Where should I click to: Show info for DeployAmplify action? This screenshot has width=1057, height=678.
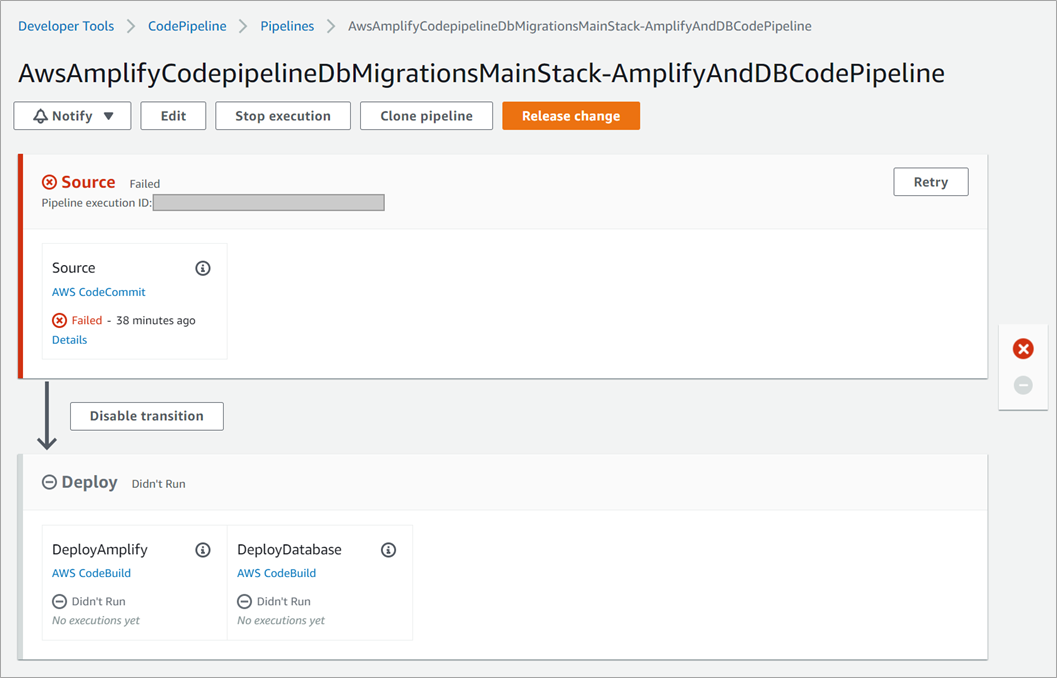(x=203, y=550)
